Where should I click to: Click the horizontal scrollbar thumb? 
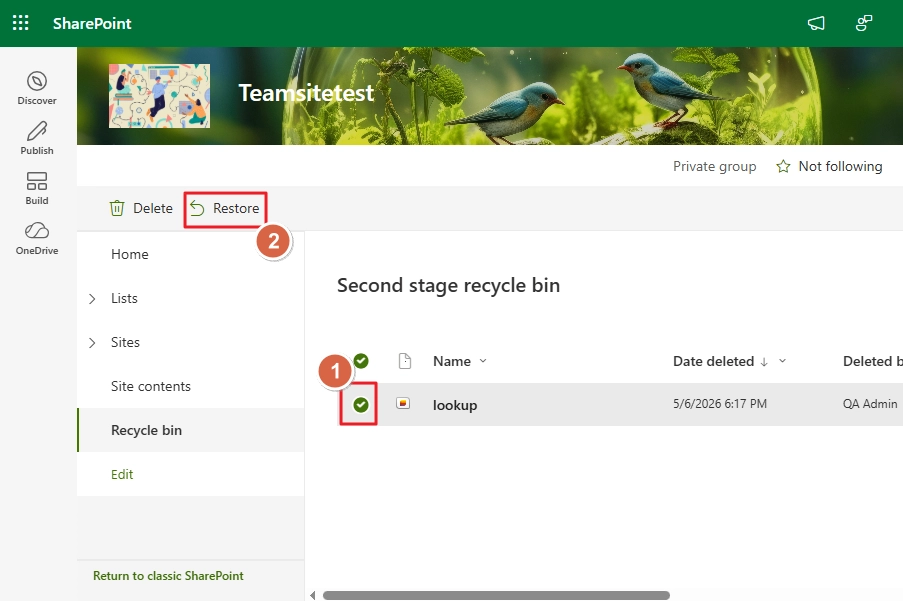click(496, 595)
